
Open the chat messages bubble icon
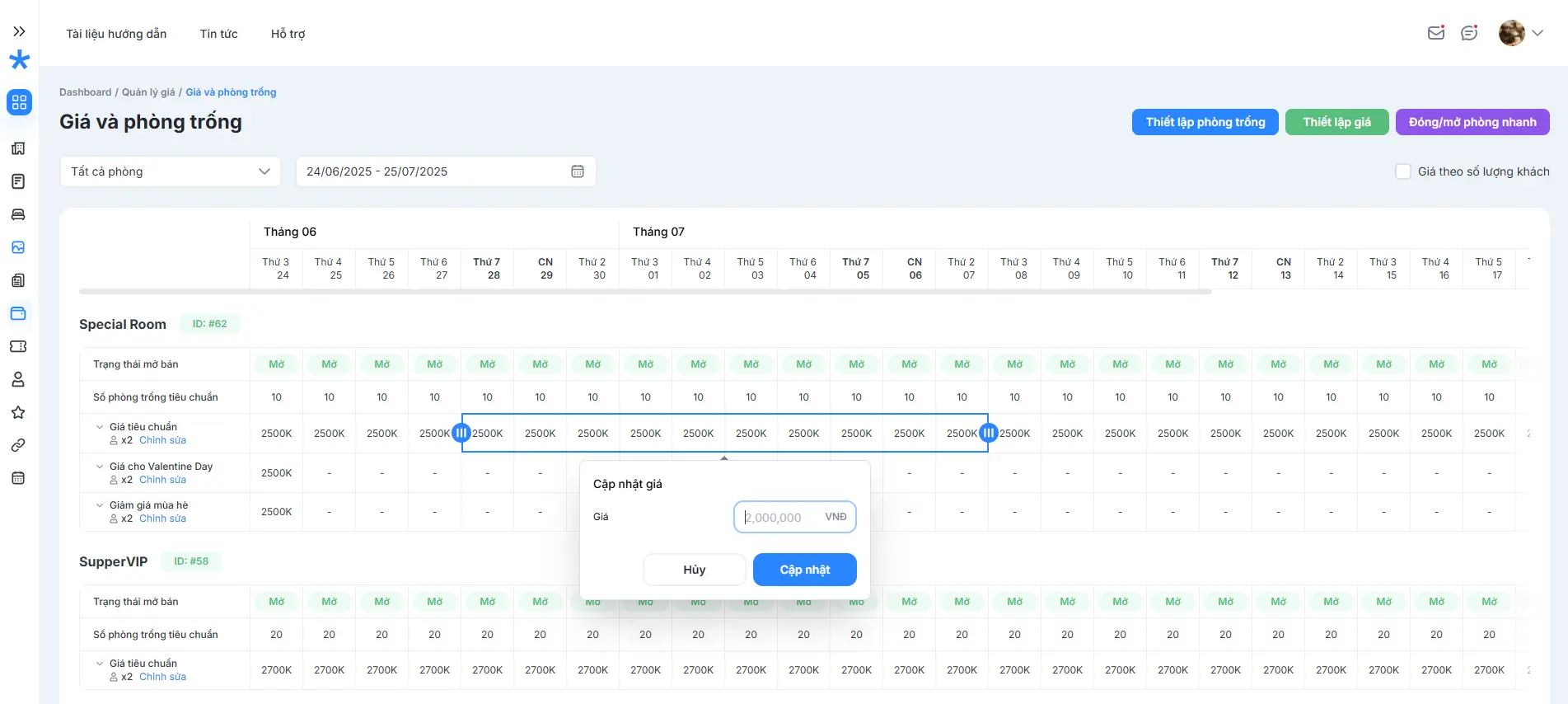tap(1468, 33)
